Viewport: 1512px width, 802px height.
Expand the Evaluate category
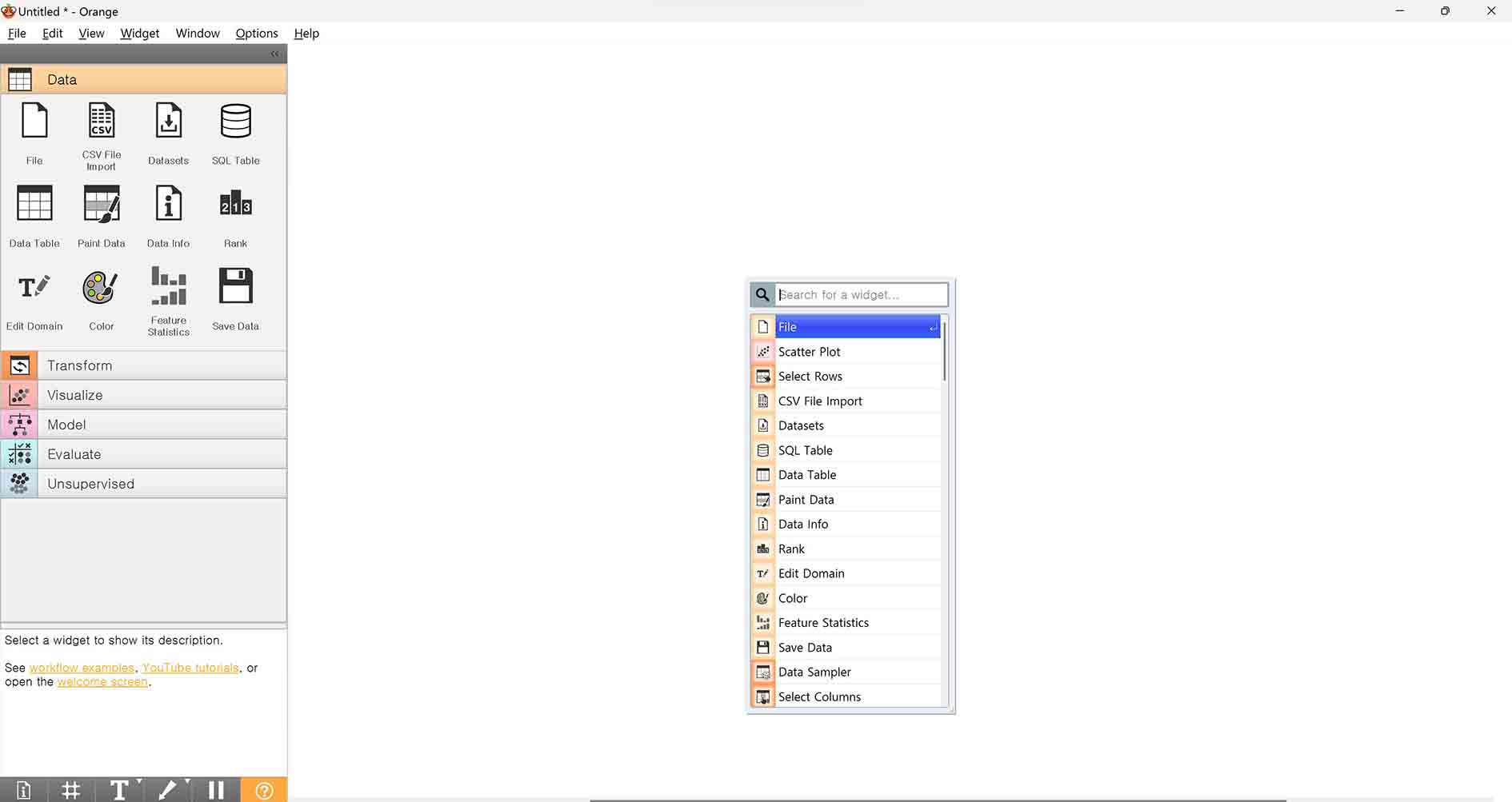(x=144, y=454)
